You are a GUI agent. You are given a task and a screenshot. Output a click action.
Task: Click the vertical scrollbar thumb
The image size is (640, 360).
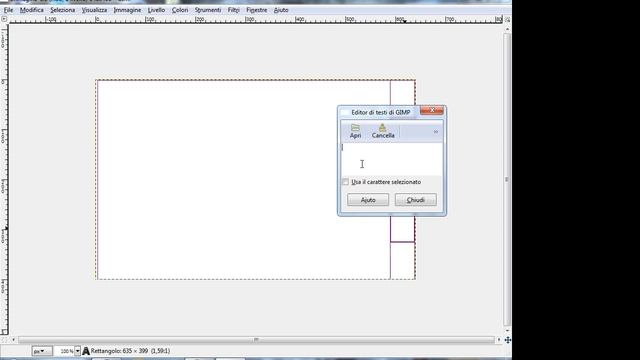[x=507, y=179]
